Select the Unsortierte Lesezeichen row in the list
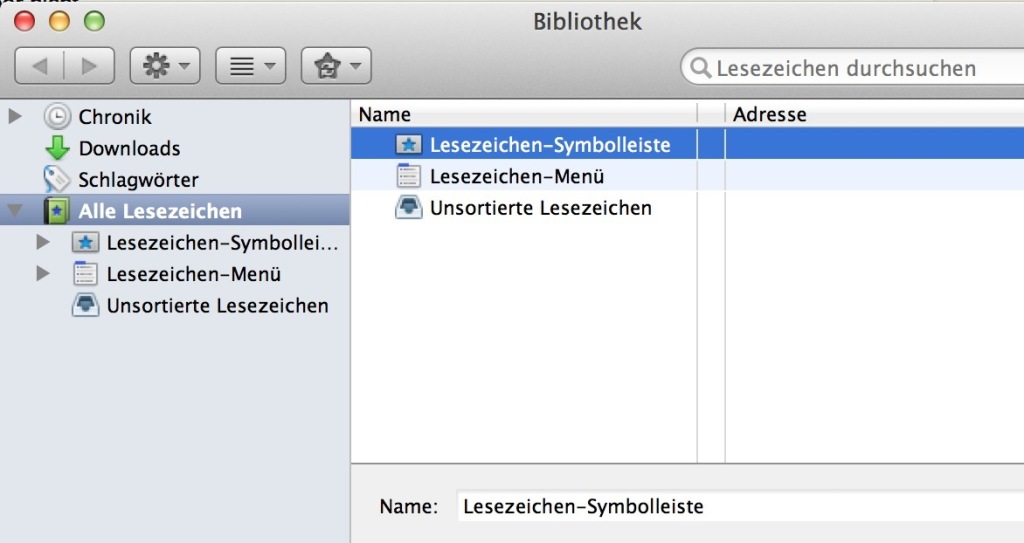This screenshot has width=1024, height=543. coord(688,208)
